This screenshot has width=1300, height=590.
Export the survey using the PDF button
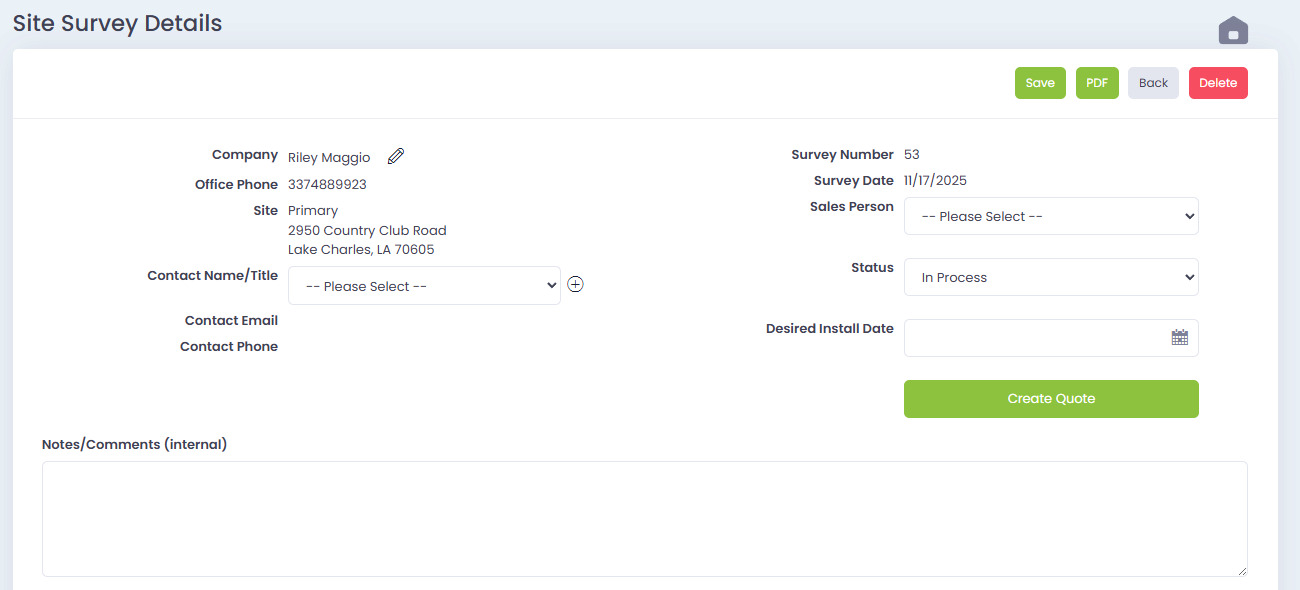point(1097,83)
